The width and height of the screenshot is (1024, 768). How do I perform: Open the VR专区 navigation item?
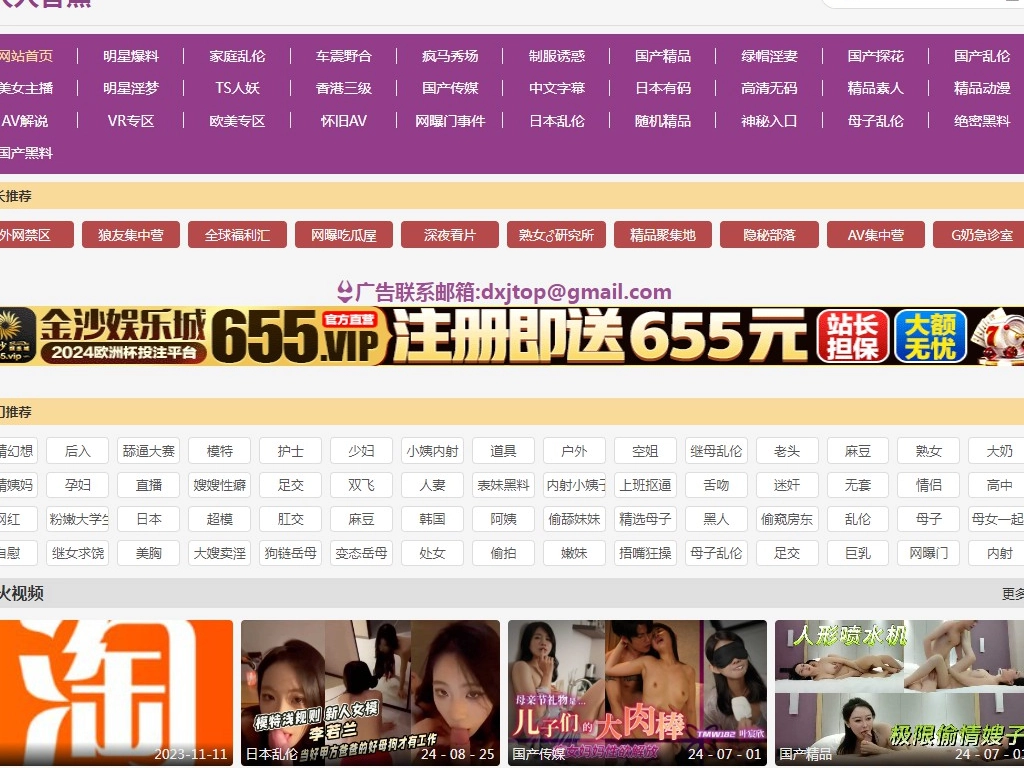131,121
